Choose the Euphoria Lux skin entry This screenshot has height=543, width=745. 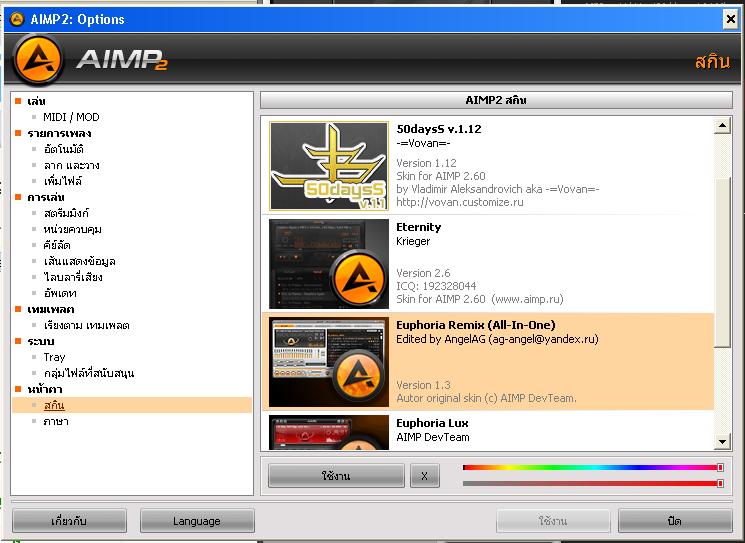(488, 431)
